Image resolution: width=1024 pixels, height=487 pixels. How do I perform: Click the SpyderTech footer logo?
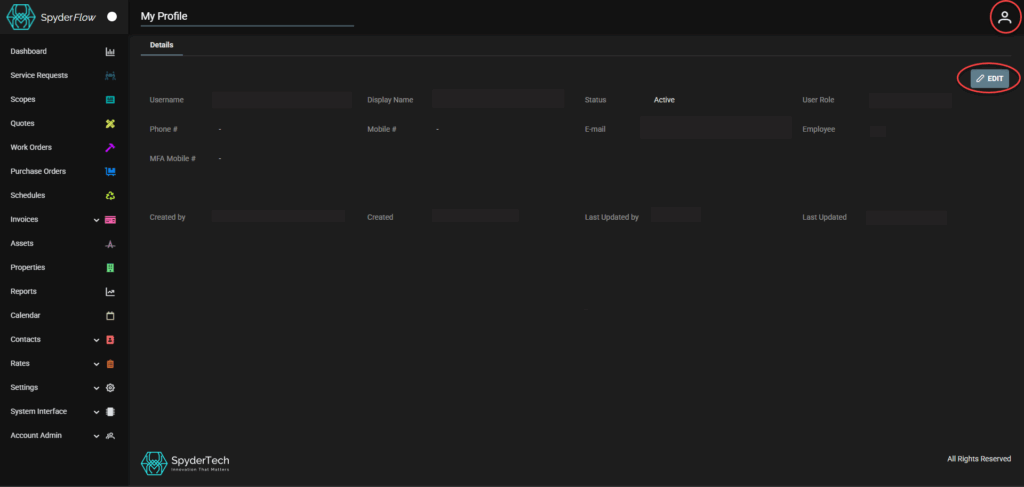(185, 463)
